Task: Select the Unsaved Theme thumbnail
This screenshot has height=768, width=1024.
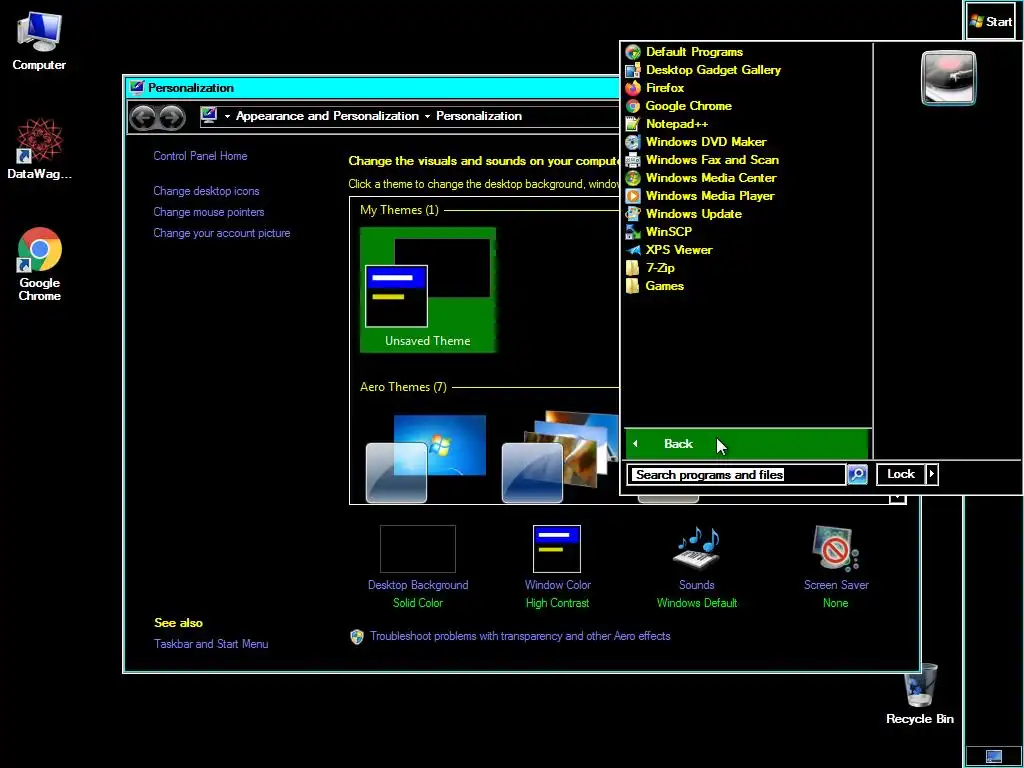Action: coord(428,290)
